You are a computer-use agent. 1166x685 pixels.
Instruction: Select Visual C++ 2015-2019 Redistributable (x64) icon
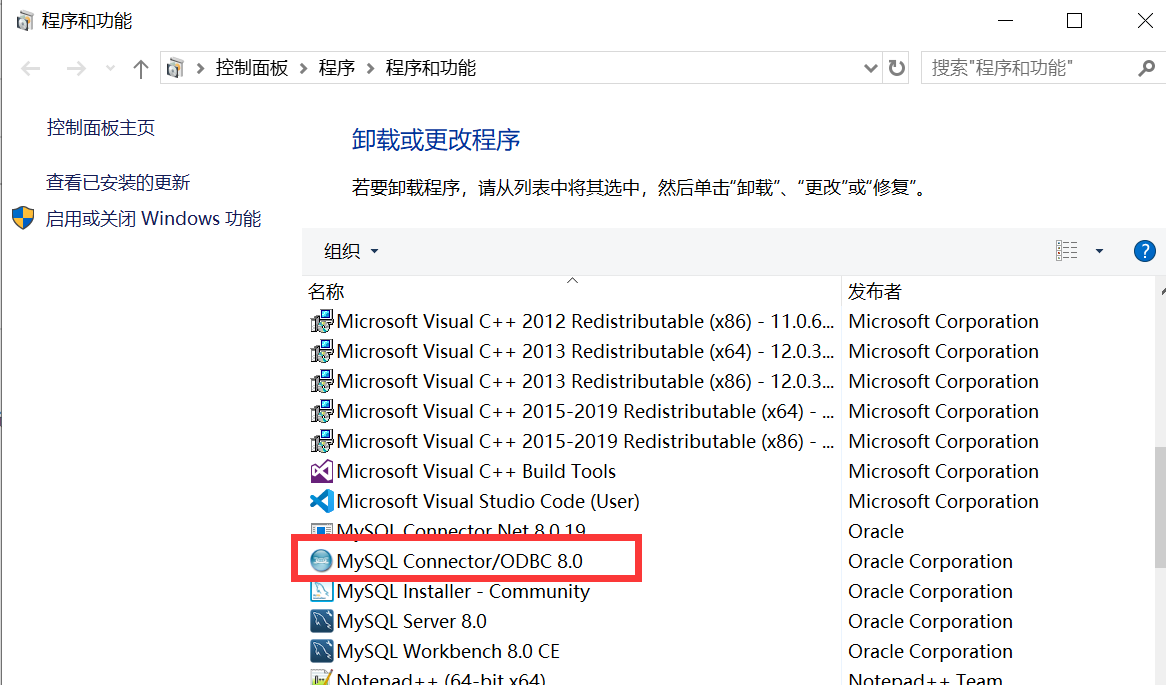pos(321,411)
